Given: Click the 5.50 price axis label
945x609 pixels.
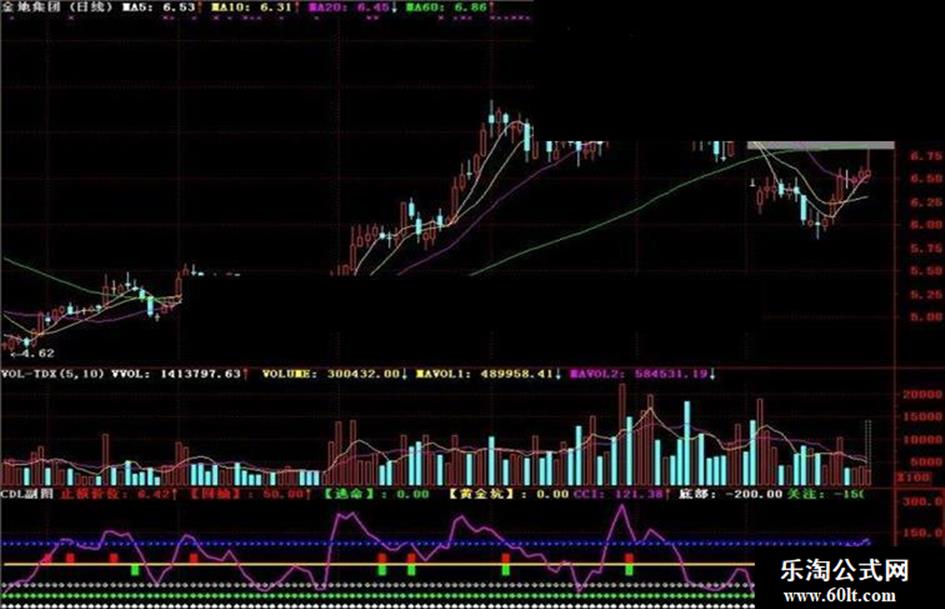Looking at the screenshot, I should point(926,271).
